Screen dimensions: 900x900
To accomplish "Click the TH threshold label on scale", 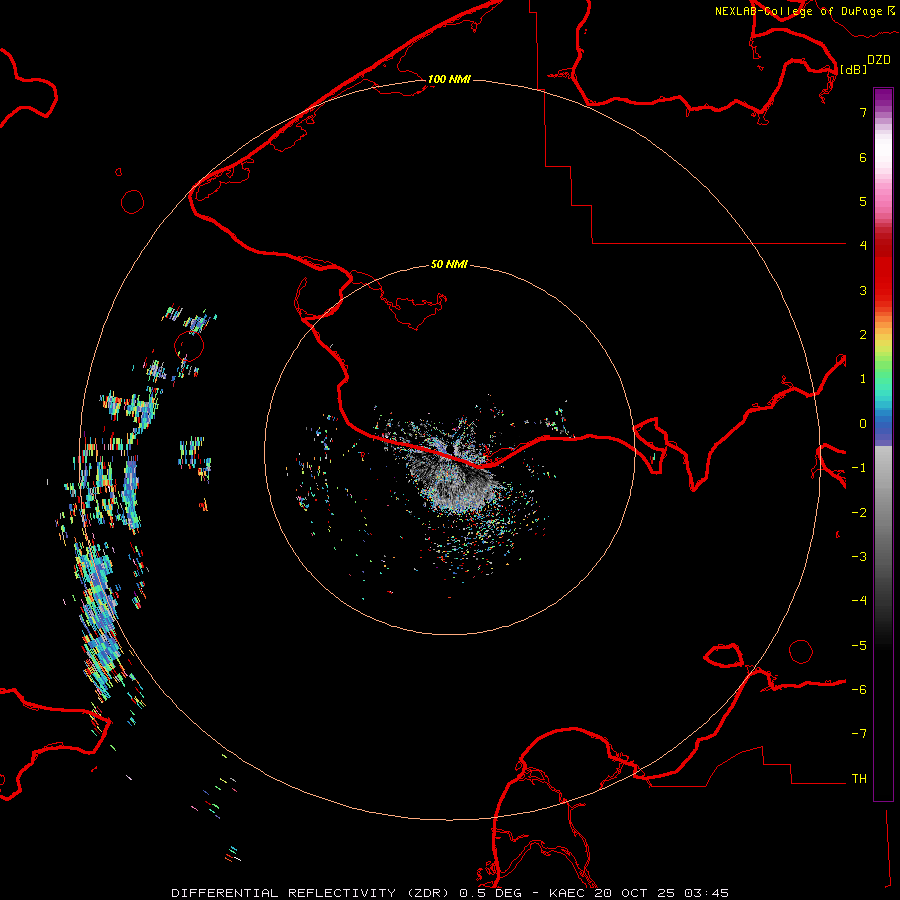I will pyautogui.click(x=859, y=779).
